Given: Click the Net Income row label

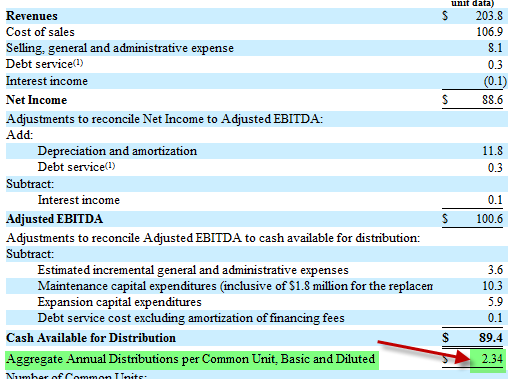Looking at the screenshot, I should (36, 100).
